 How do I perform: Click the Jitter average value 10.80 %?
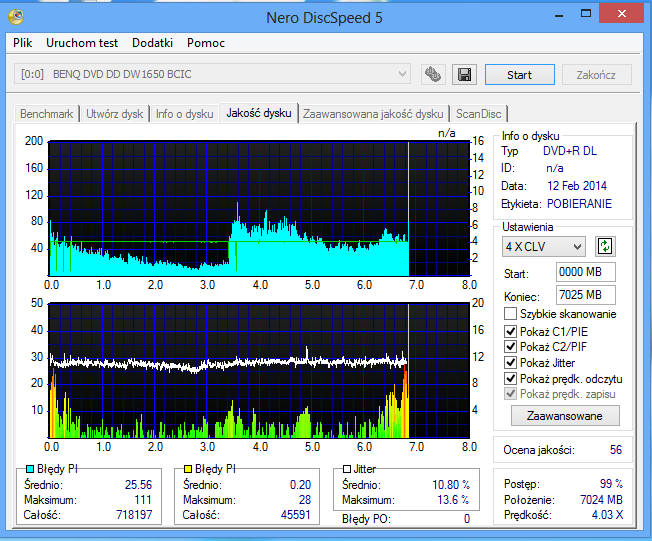point(451,485)
